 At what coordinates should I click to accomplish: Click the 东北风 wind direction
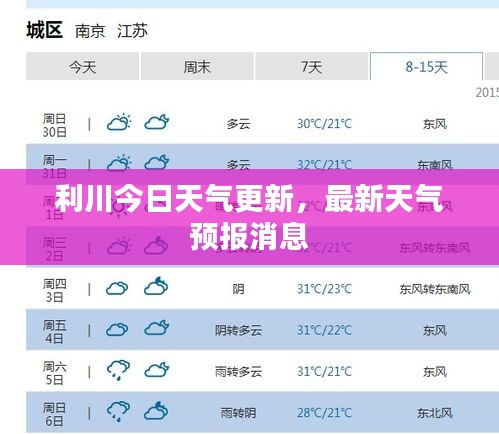(x=435, y=413)
